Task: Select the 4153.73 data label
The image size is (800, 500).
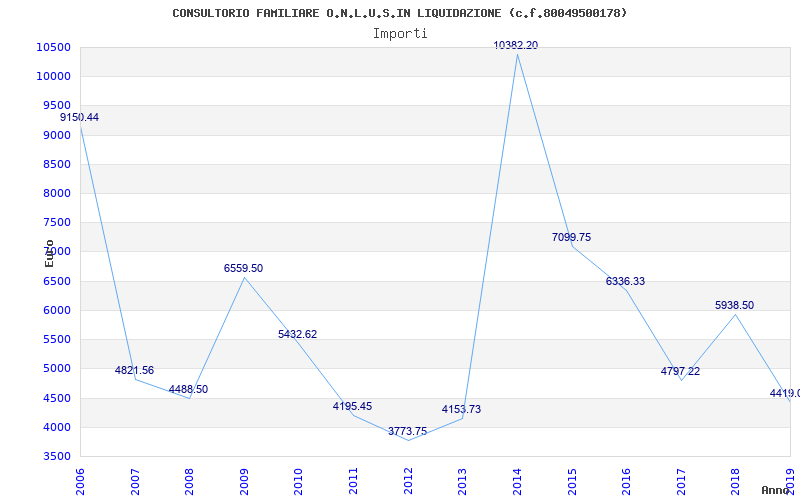Action: (x=461, y=409)
